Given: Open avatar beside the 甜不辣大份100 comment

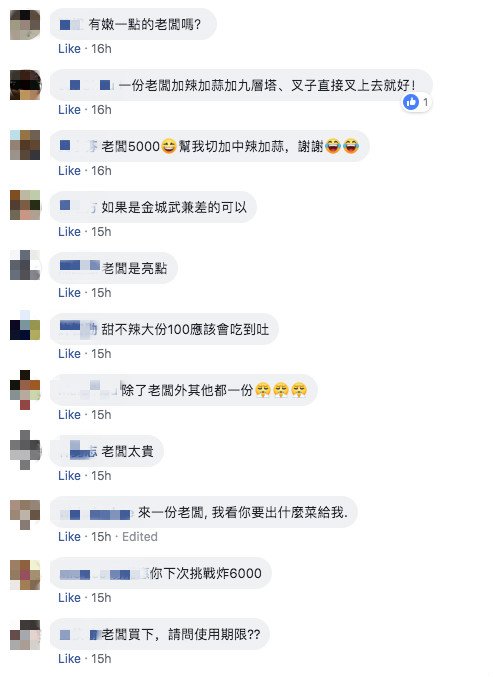Looking at the screenshot, I should point(25,325).
